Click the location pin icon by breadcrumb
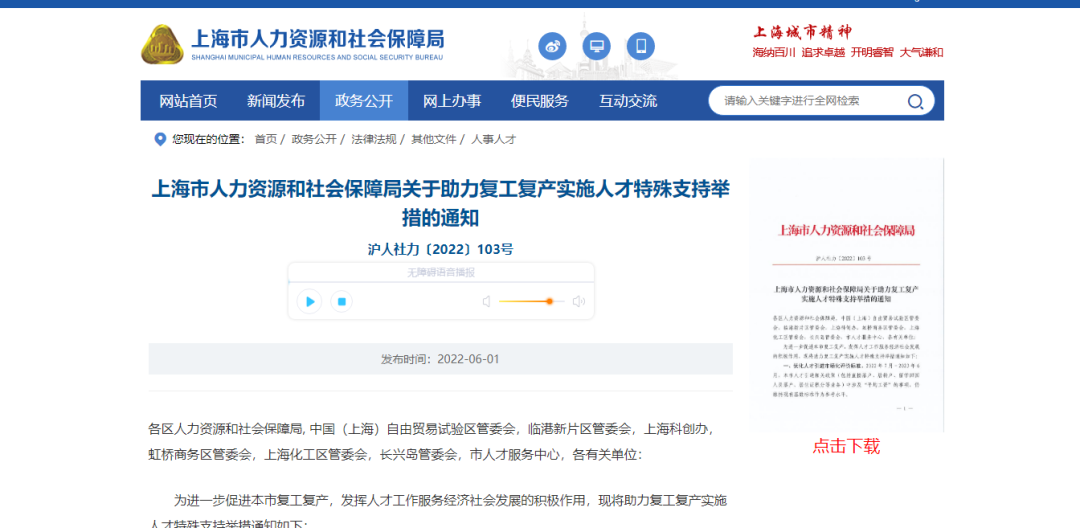The image size is (1080, 528). [x=159, y=139]
